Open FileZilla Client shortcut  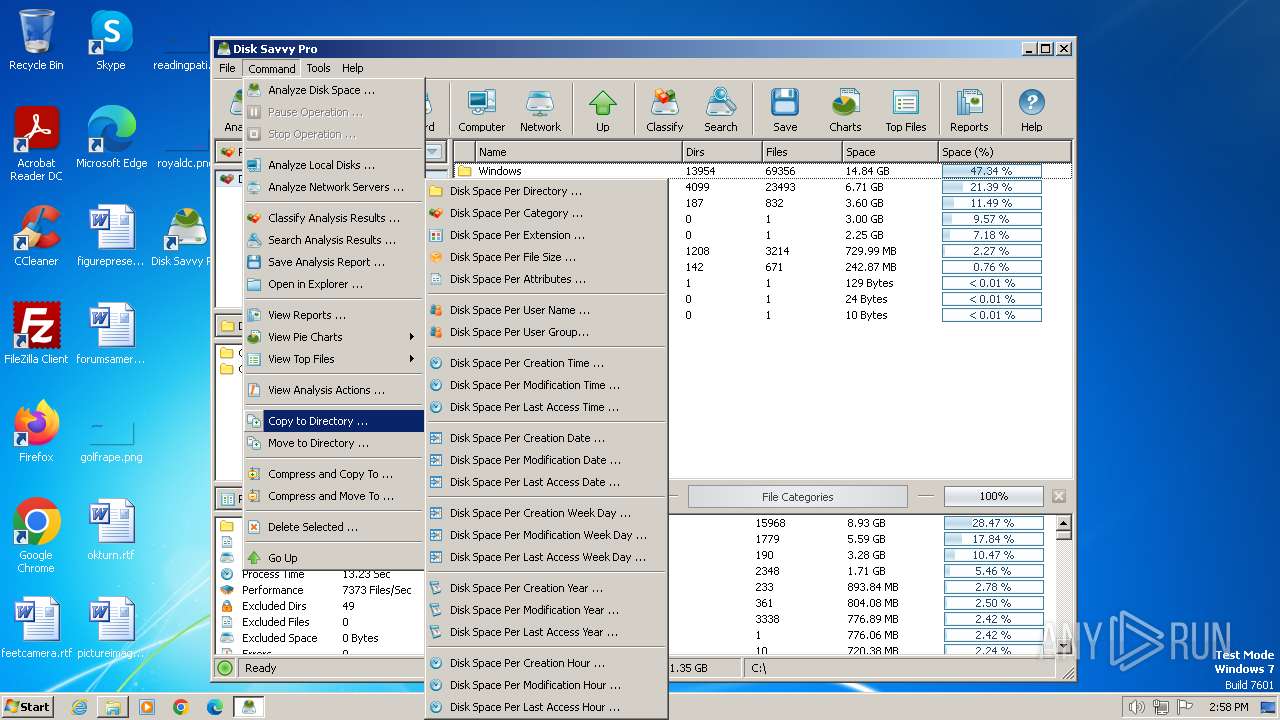[x=36, y=334]
